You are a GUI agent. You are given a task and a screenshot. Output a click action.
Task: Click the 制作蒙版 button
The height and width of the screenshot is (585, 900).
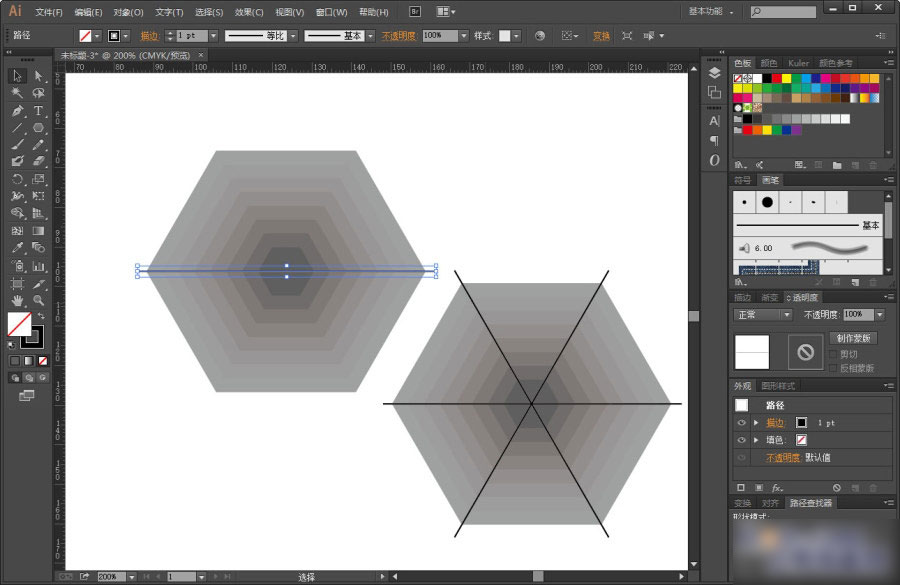(x=853, y=338)
